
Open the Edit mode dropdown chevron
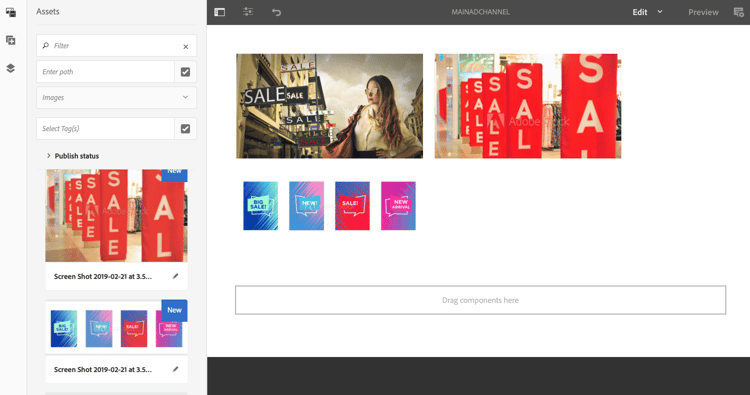click(x=660, y=11)
